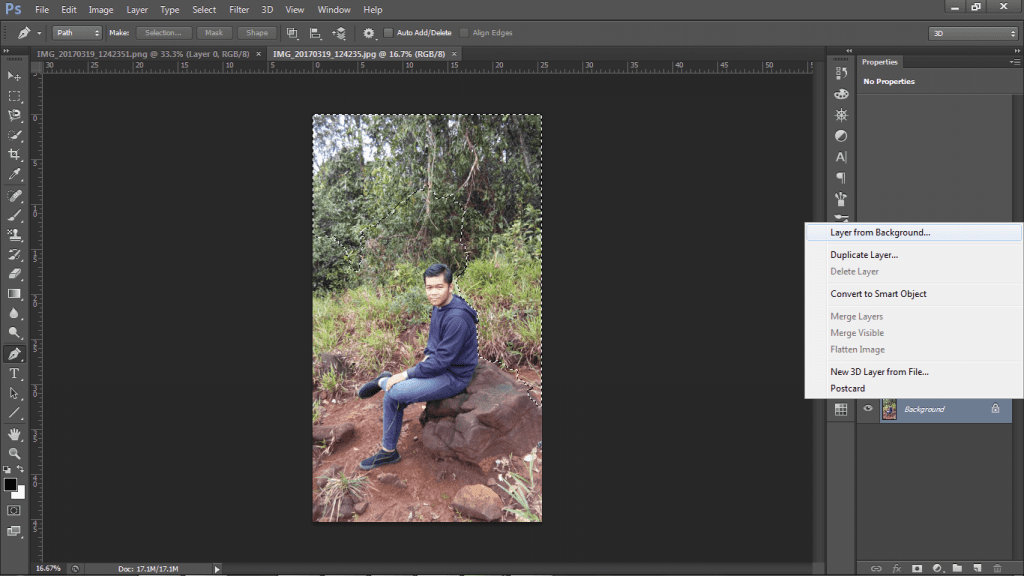Click the lock icon on Background layer

(x=995, y=409)
